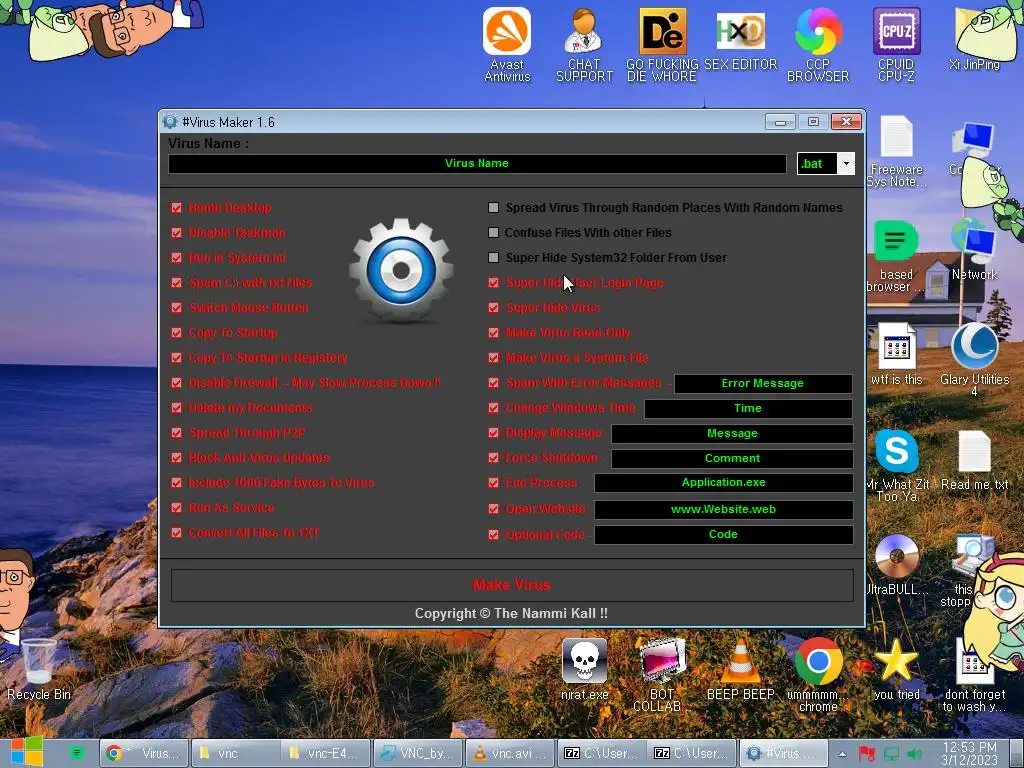Screen dimensions: 1024x768
Task: Open the CPUID CPU-Z desktop icon
Action: [x=896, y=44]
